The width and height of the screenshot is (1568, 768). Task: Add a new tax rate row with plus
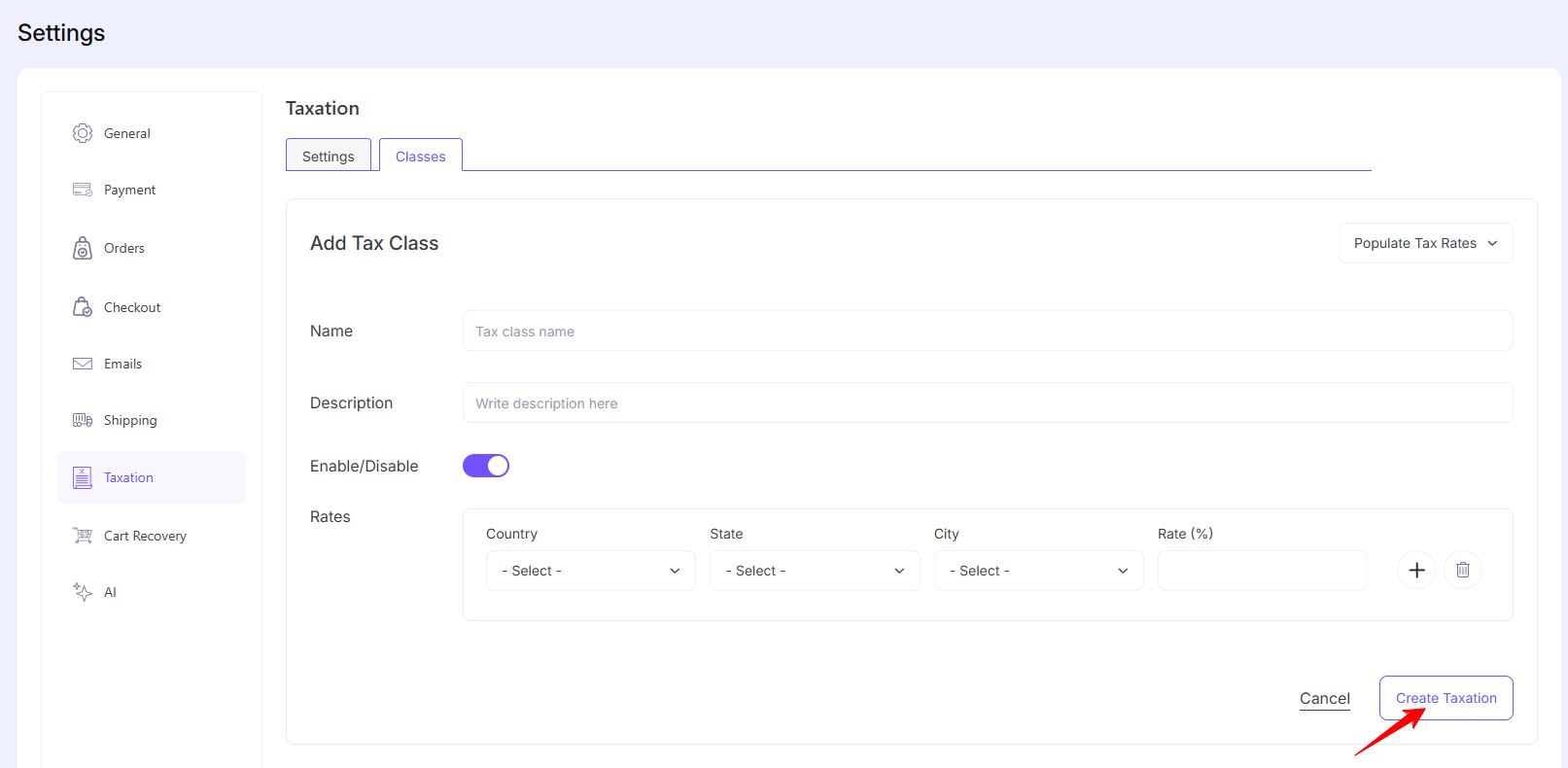pos(1416,571)
